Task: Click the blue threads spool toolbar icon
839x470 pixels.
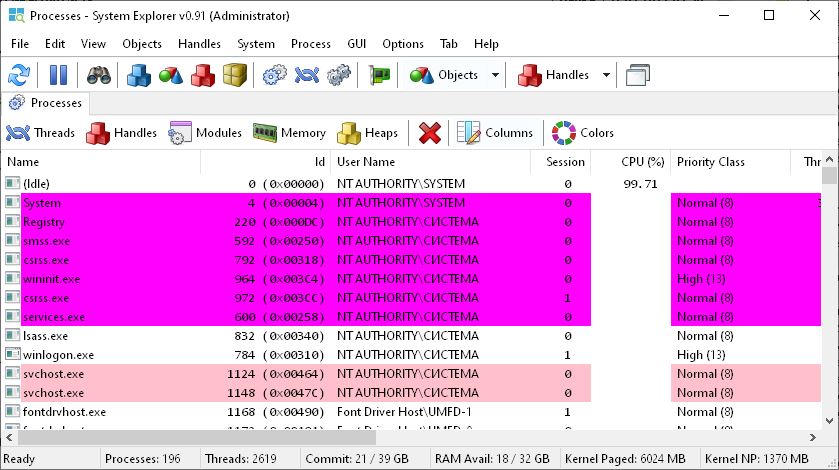Action: (x=307, y=75)
